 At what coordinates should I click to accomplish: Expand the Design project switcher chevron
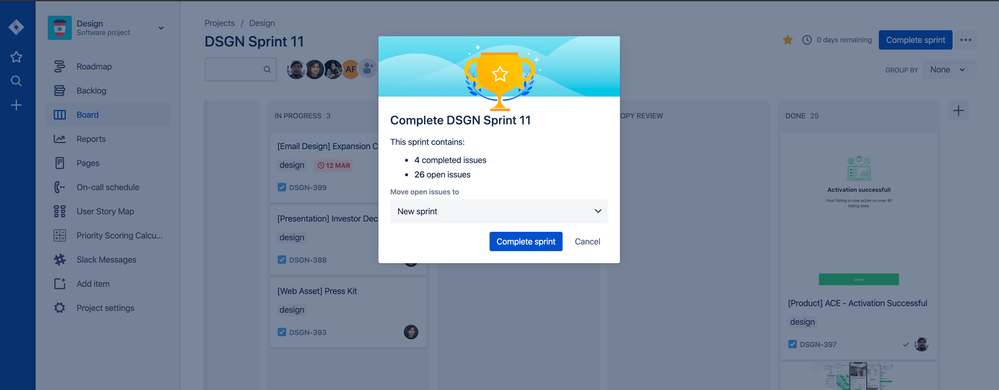(161, 28)
